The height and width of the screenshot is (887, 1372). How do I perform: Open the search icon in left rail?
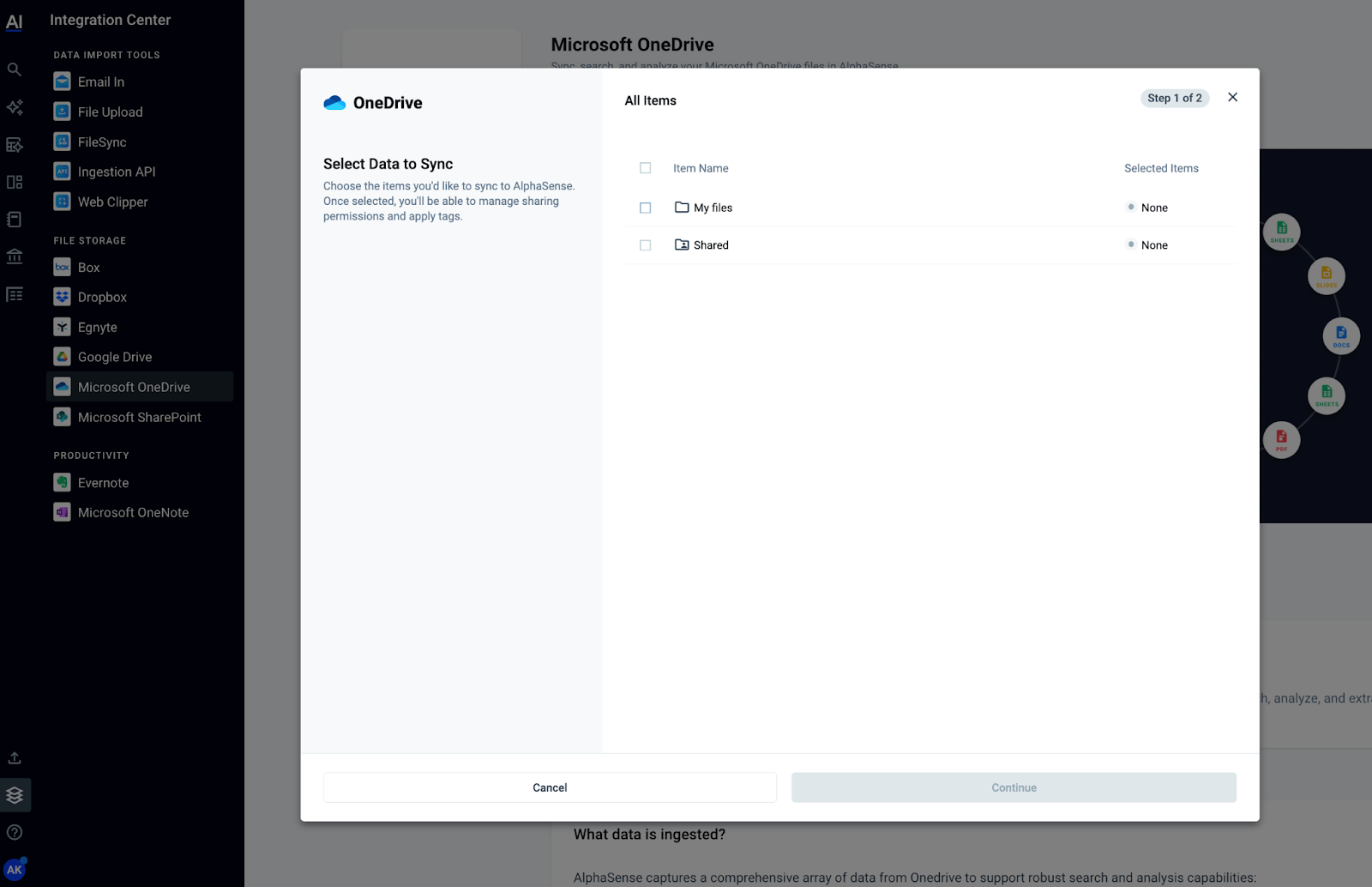pos(15,69)
